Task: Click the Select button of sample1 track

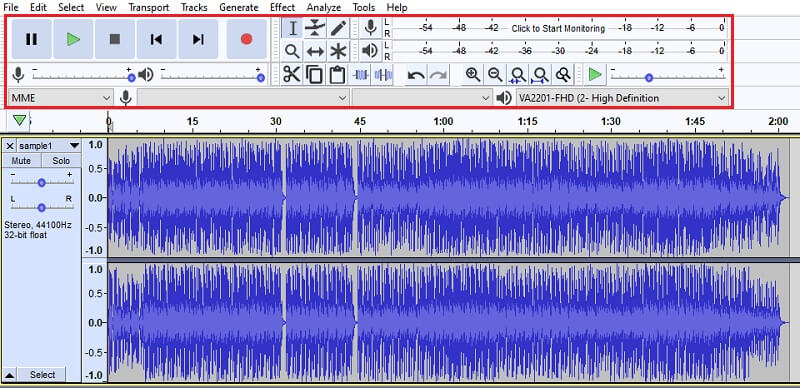Action: click(x=42, y=375)
